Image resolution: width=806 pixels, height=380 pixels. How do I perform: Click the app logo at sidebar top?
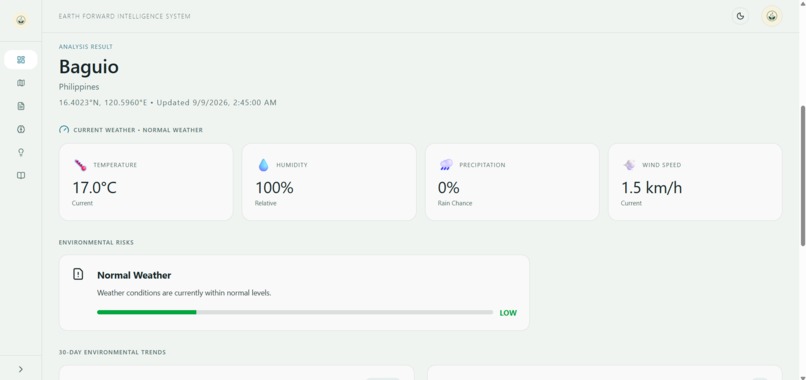21,20
